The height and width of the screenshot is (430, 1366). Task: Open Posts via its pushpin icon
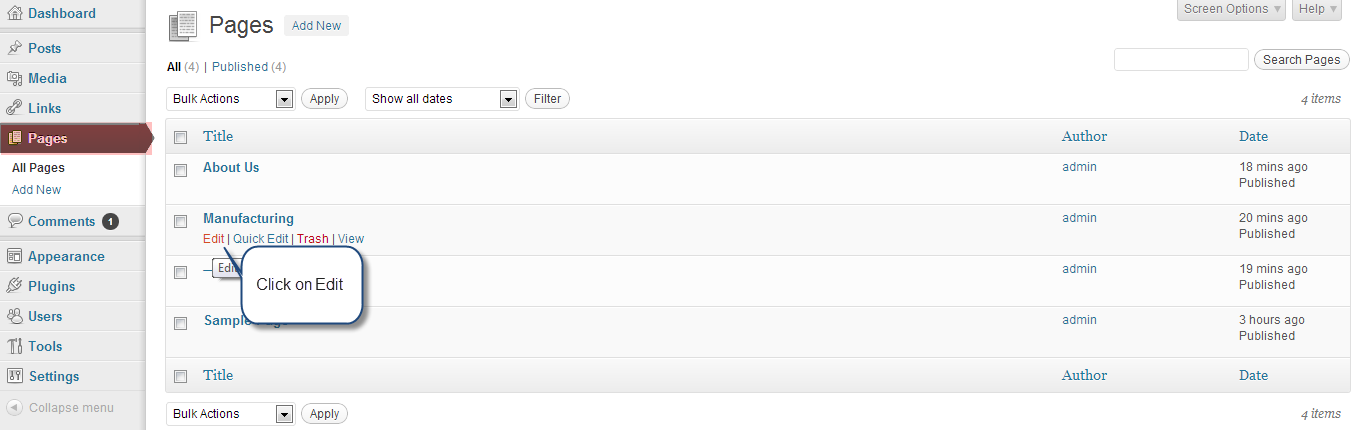click(14, 48)
